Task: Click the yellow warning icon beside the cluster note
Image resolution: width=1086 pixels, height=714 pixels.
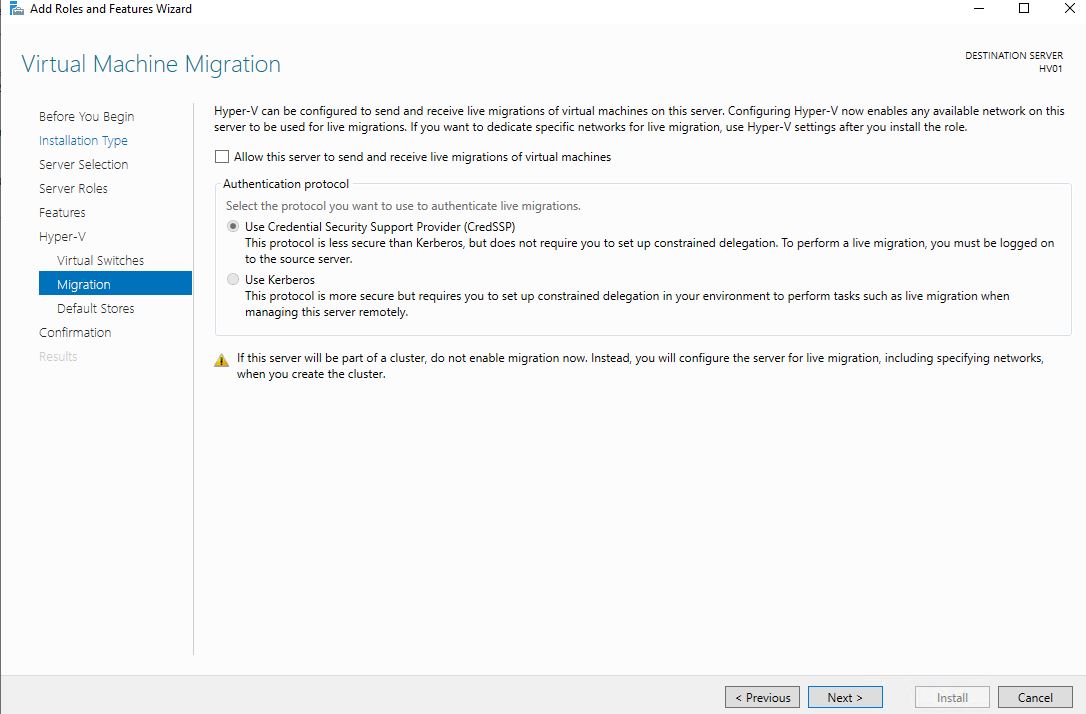Action: pyautogui.click(x=222, y=360)
